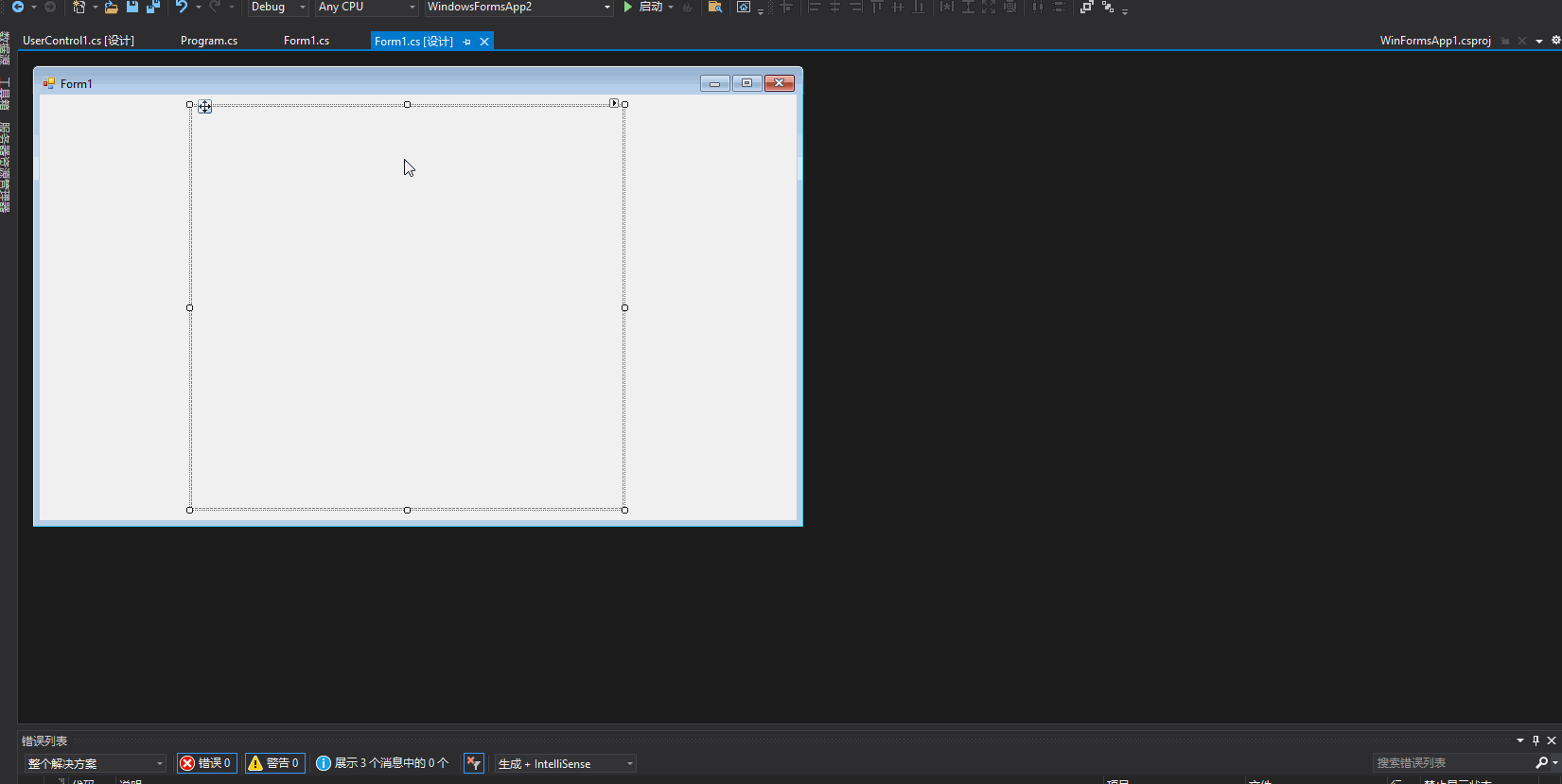The height and width of the screenshot is (784, 1562).
Task: Click the bottom-right handle of selected control
Action: click(624, 510)
